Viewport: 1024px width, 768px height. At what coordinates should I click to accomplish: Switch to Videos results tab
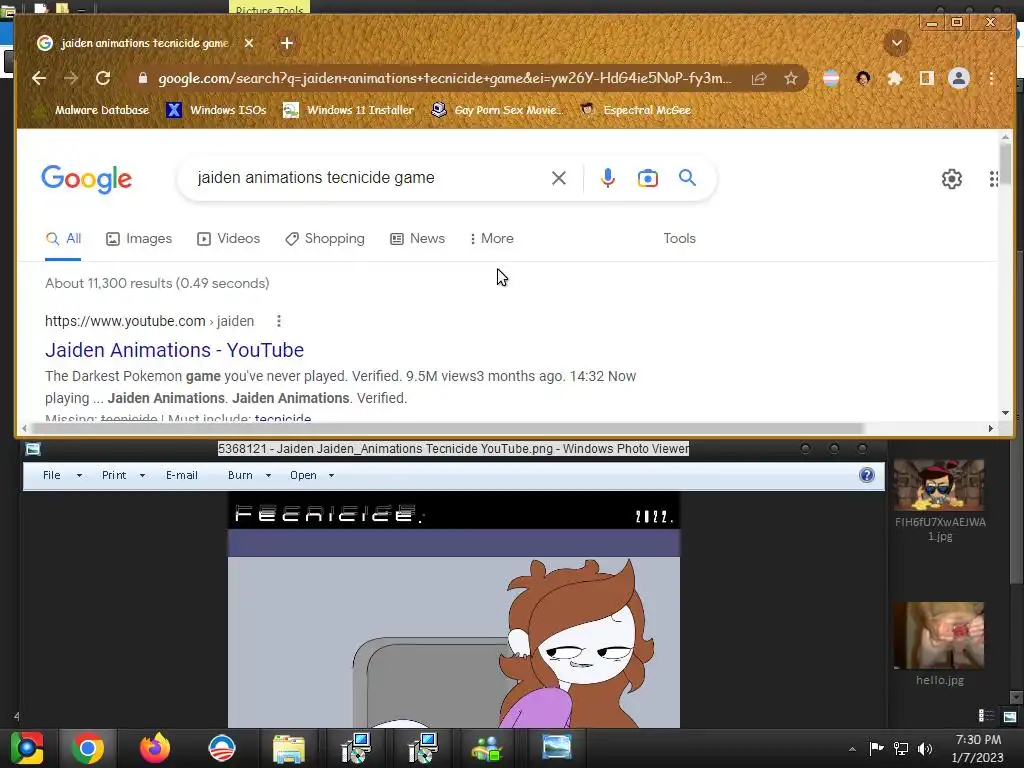[x=229, y=239]
